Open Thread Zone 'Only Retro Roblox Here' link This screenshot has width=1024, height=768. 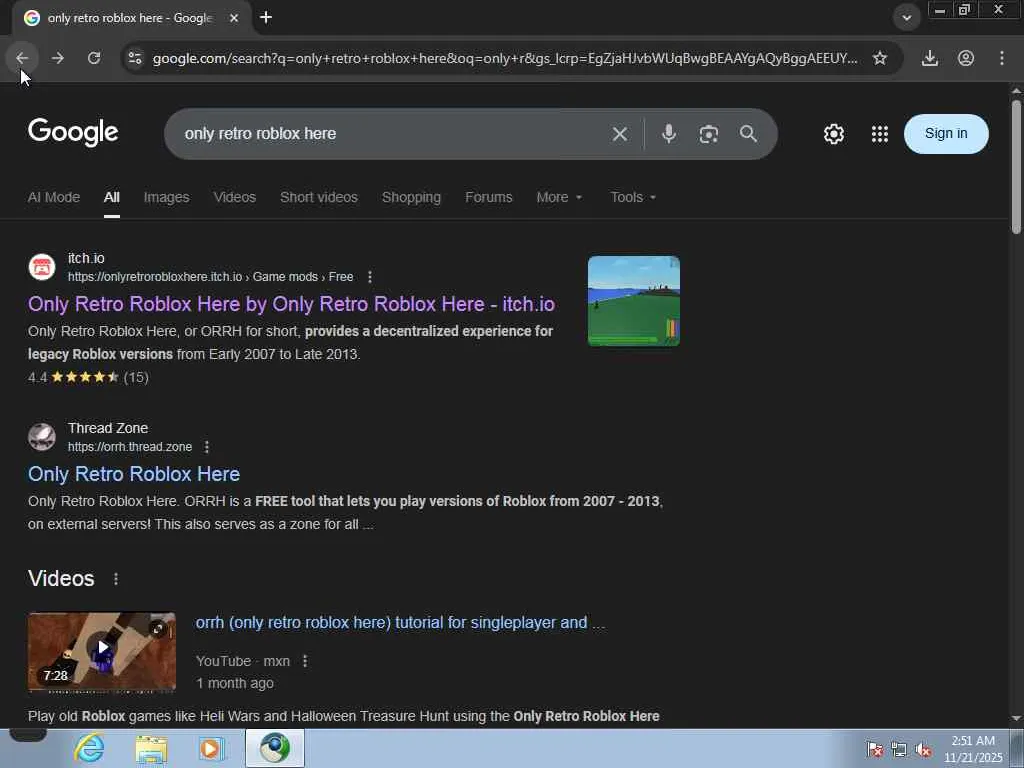[x=134, y=474]
